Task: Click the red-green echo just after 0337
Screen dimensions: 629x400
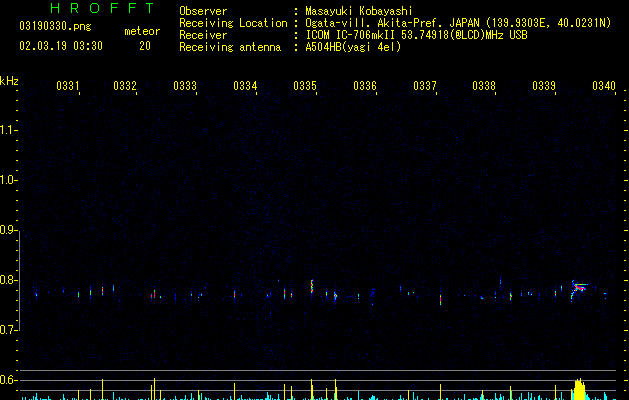Action: pyautogui.click(x=440, y=299)
